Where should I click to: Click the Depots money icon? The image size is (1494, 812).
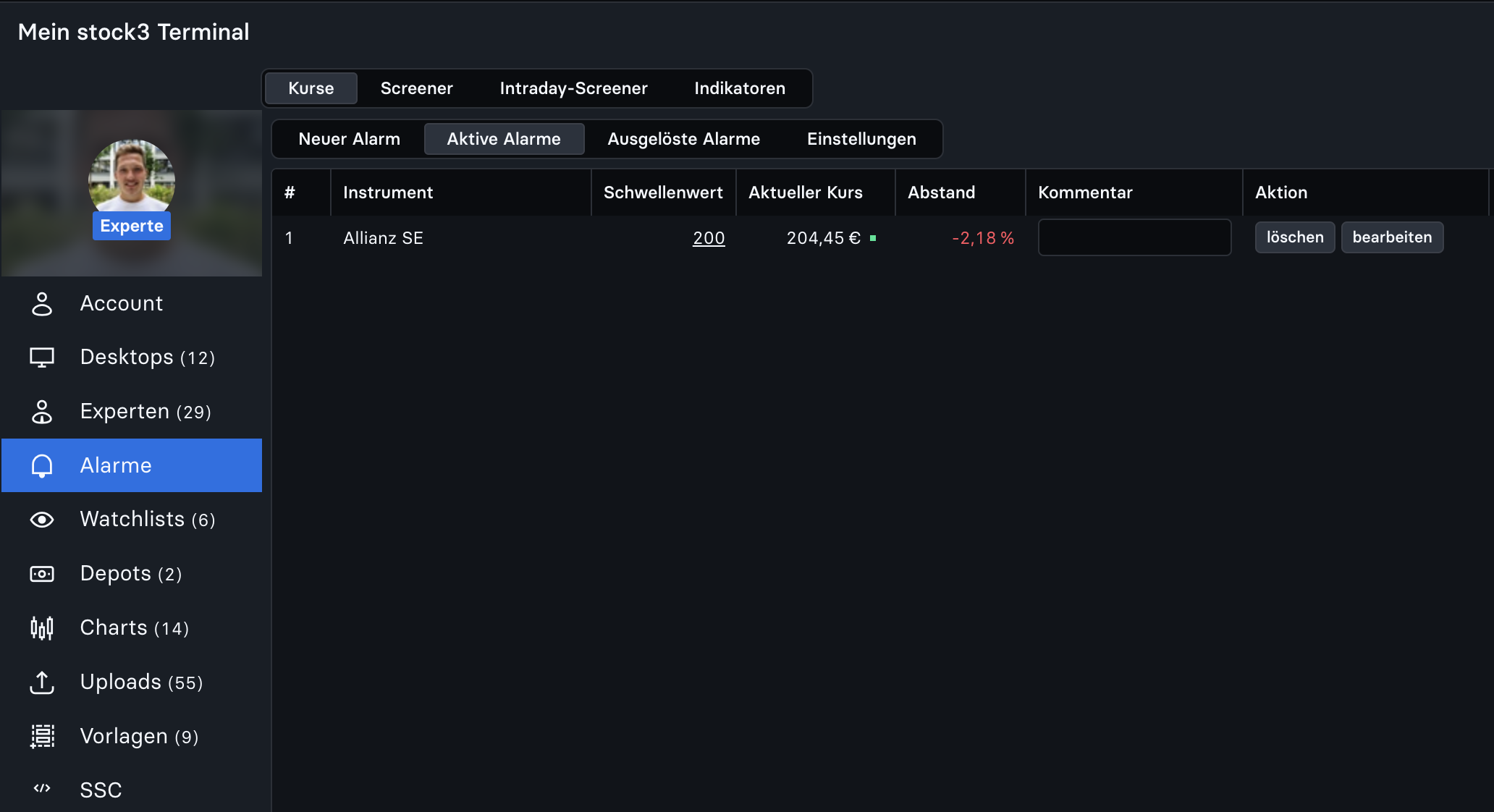tap(42, 574)
